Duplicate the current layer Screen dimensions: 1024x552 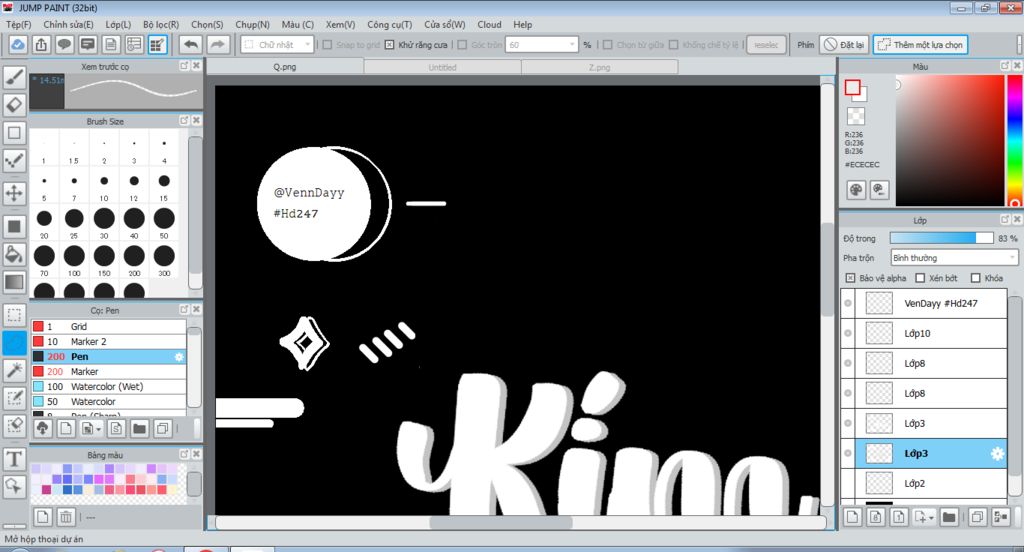coord(977,517)
